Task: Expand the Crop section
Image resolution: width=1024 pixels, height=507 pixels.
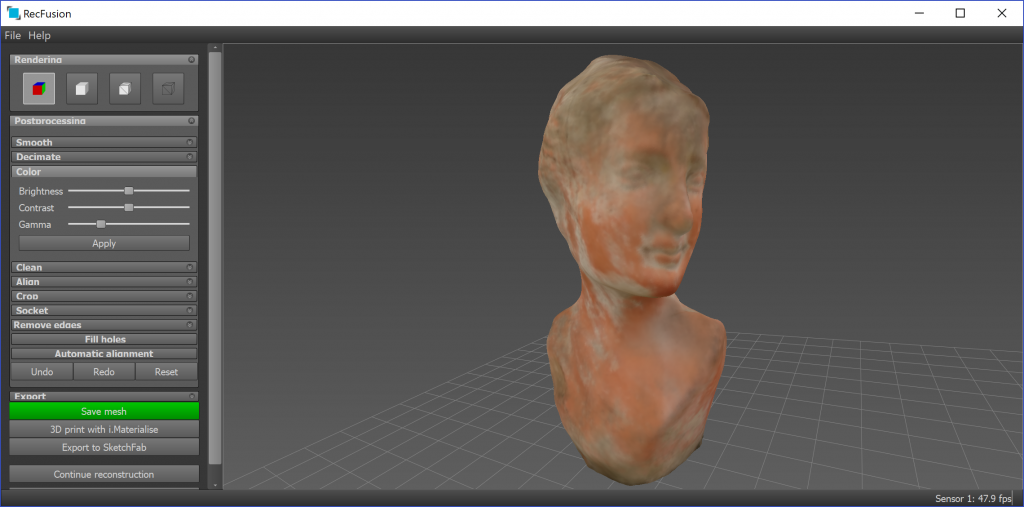Action: pos(104,296)
